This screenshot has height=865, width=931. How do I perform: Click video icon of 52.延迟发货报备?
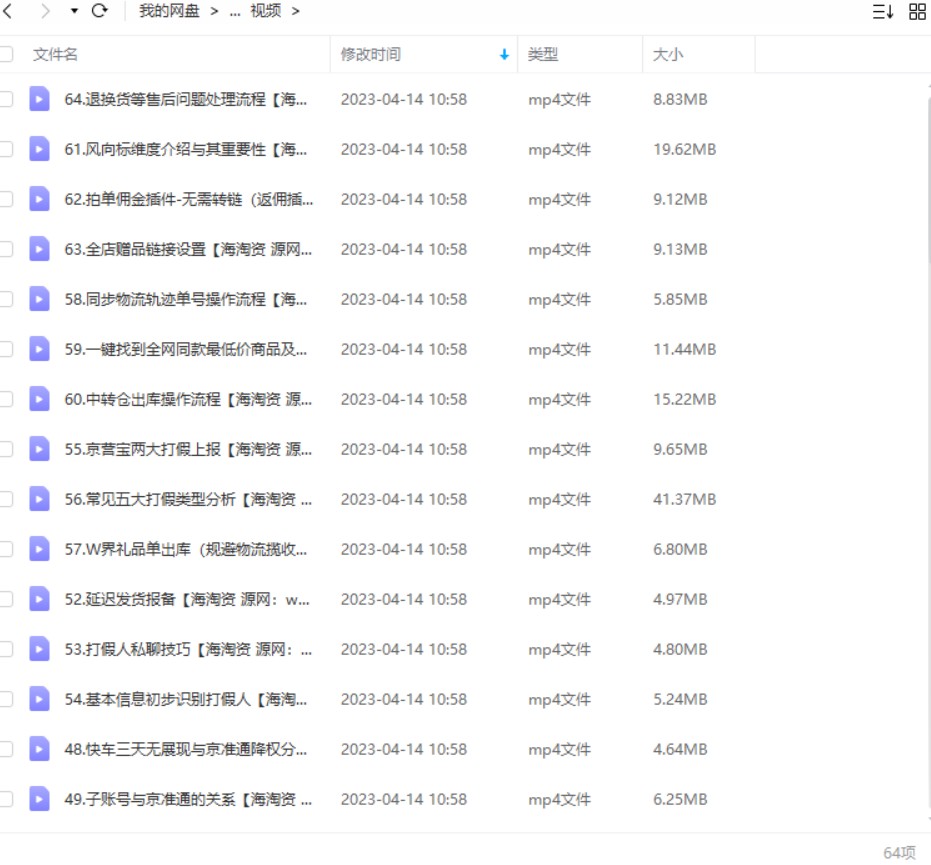[39, 599]
